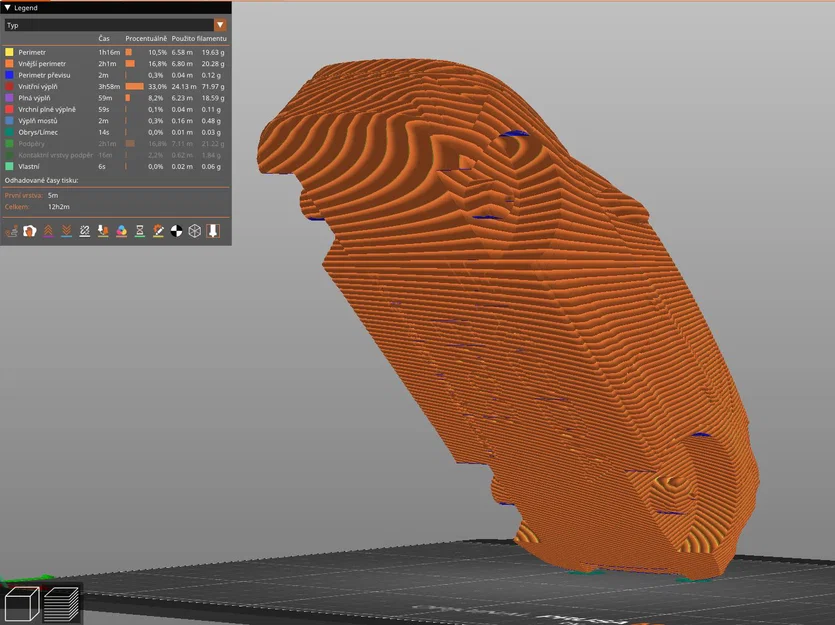Toggle pause prints hourglass icon
Screen dimensions: 835x625
(x=139, y=230)
